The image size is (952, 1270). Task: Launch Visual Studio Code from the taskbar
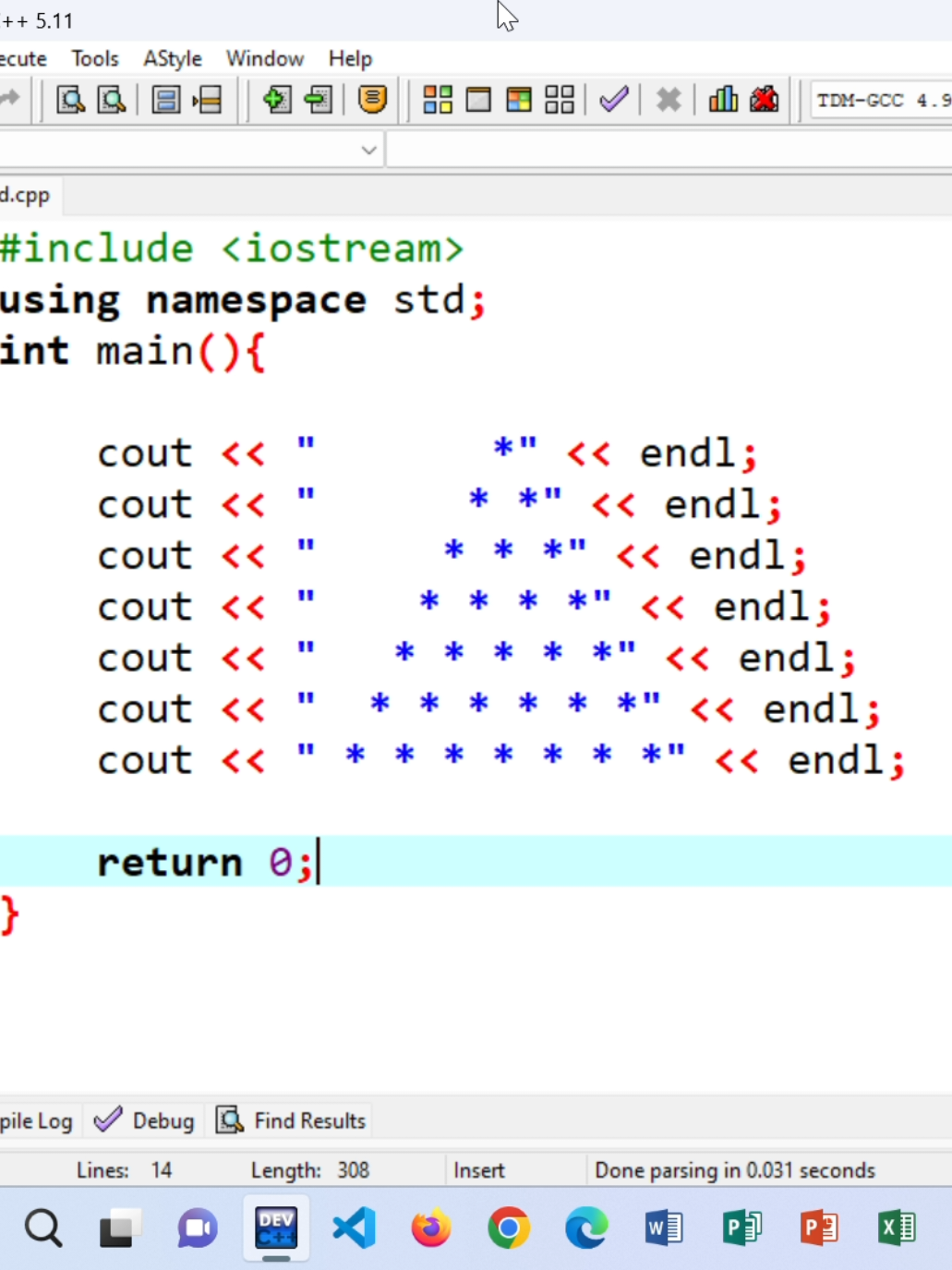point(354,1228)
